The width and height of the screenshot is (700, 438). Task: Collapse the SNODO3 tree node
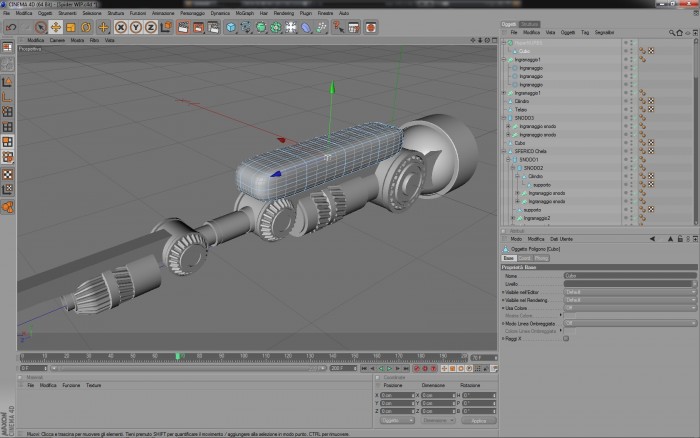[x=504, y=118]
